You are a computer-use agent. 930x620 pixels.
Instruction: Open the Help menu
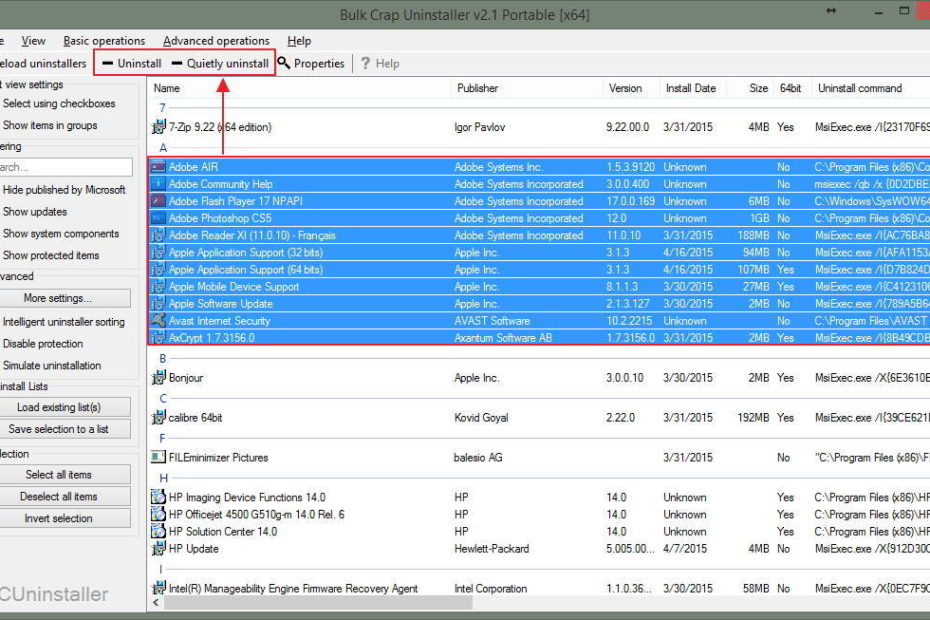[x=299, y=41]
